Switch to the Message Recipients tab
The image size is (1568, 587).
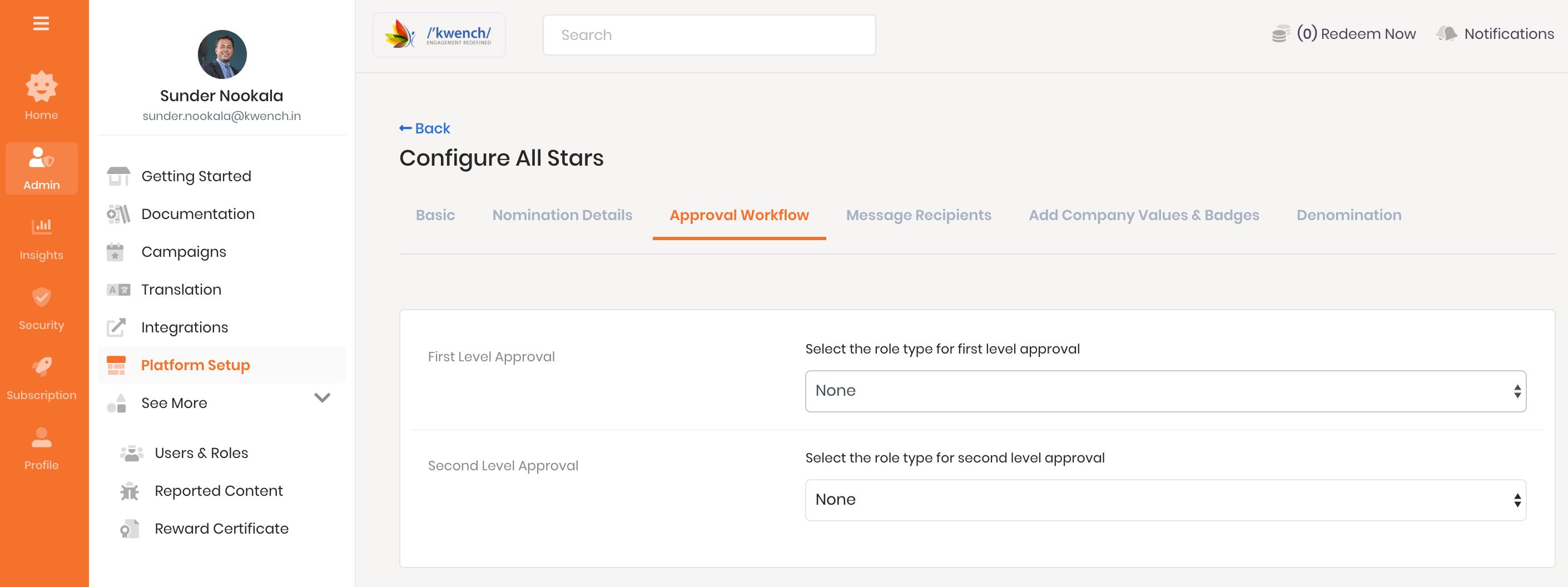(918, 215)
